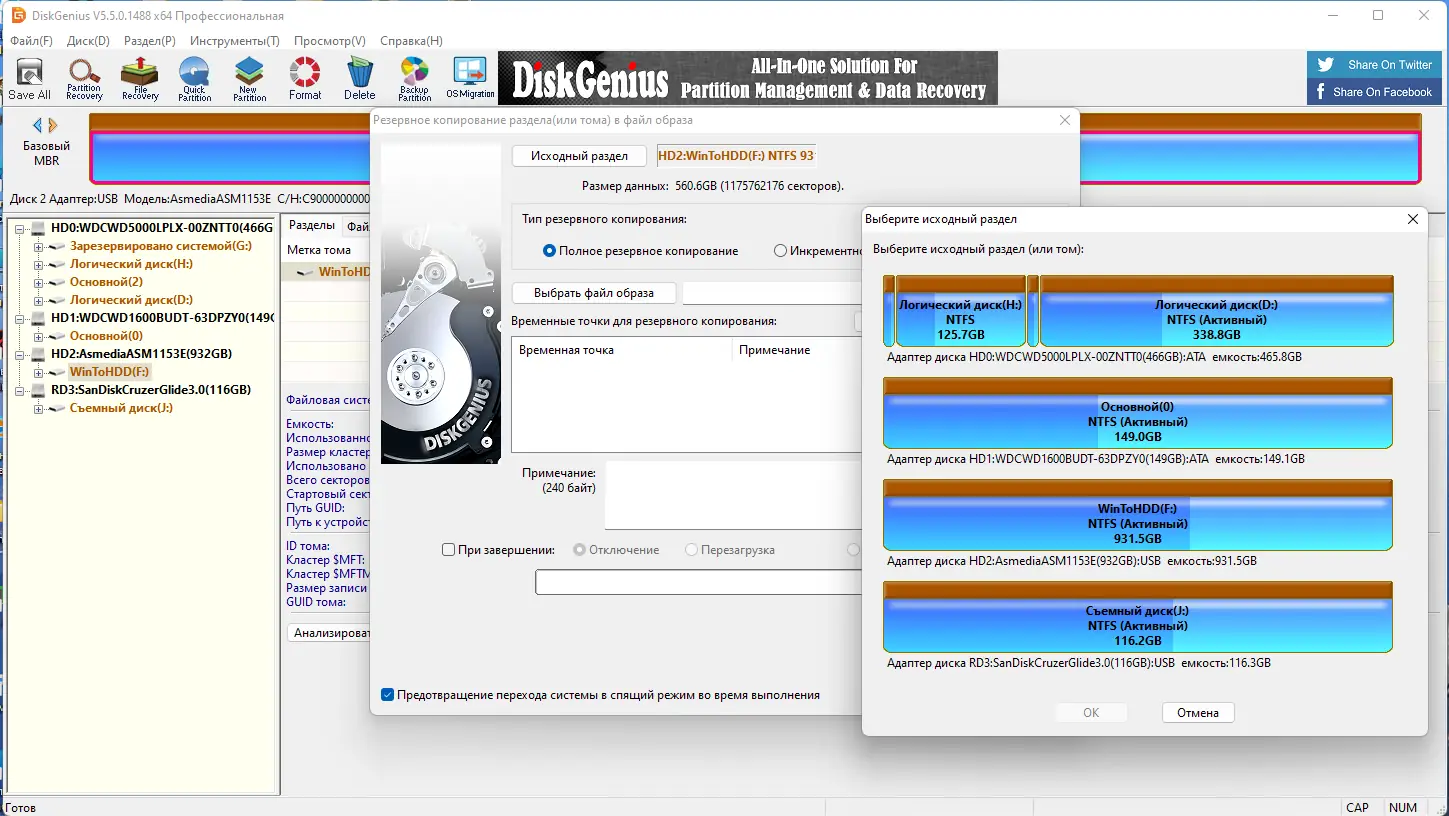Viewport: 1449px width, 816px height.
Task: Collapse the HD1 WDC disk node
Action: tap(21, 318)
